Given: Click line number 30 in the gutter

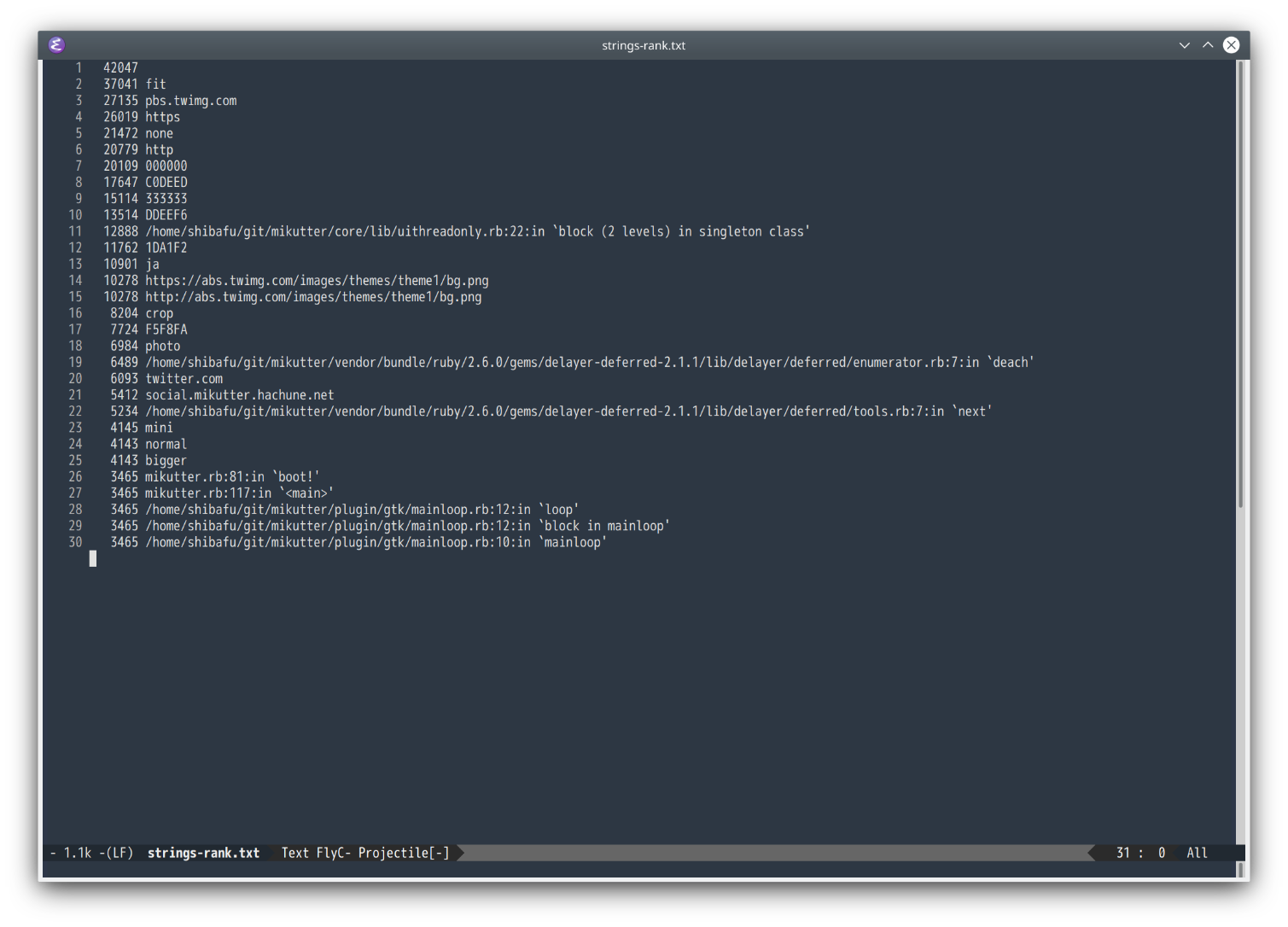Looking at the screenshot, I should click(75, 543).
